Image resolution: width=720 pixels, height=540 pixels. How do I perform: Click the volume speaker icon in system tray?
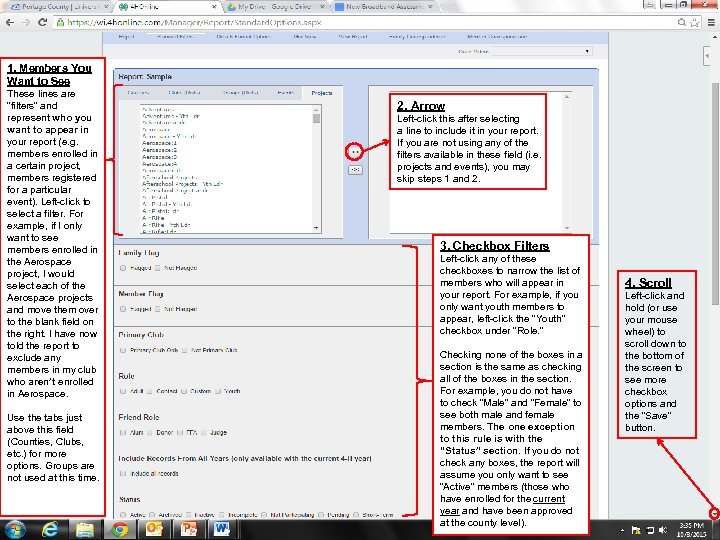(x=663, y=530)
